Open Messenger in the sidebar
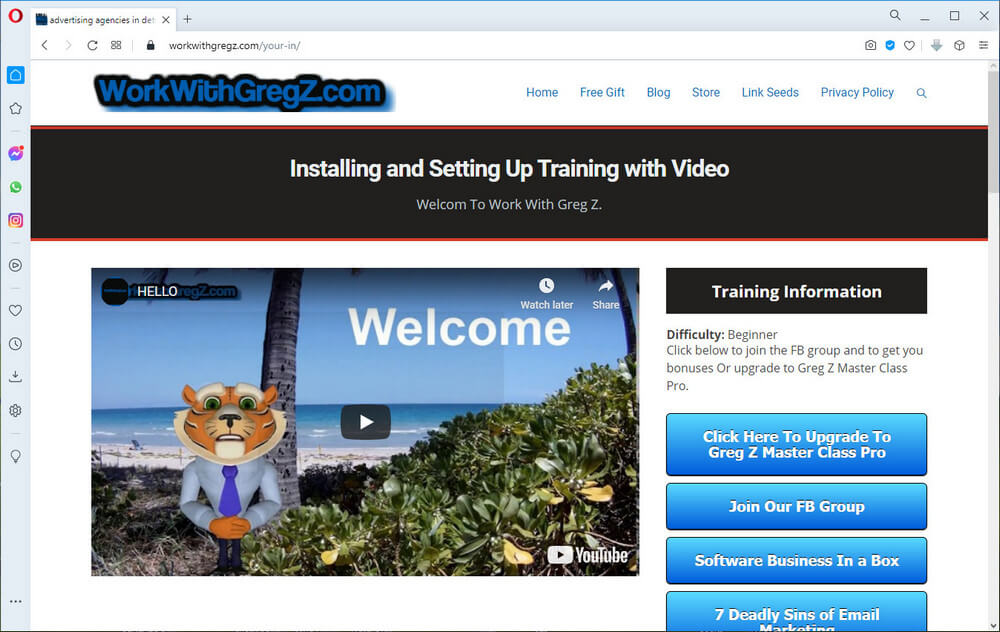Image resolution: width=1000 pixels, height=632 pixels. pos(15,153)
